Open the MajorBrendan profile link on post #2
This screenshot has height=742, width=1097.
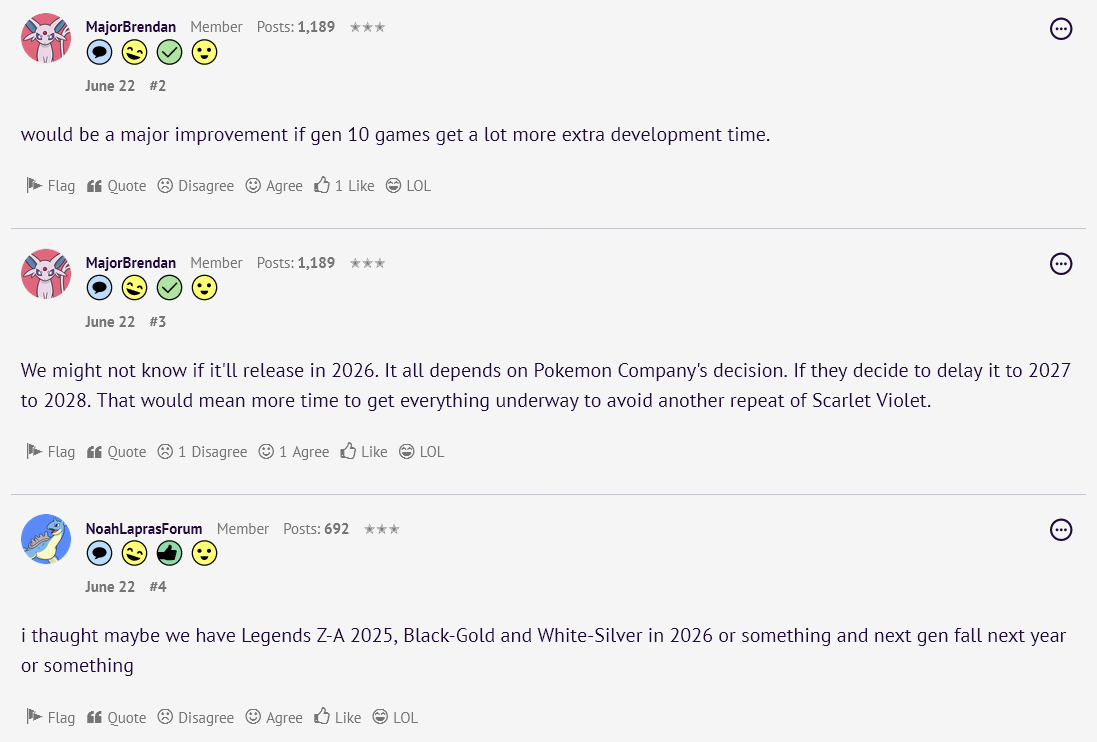[x=131, y=27]
